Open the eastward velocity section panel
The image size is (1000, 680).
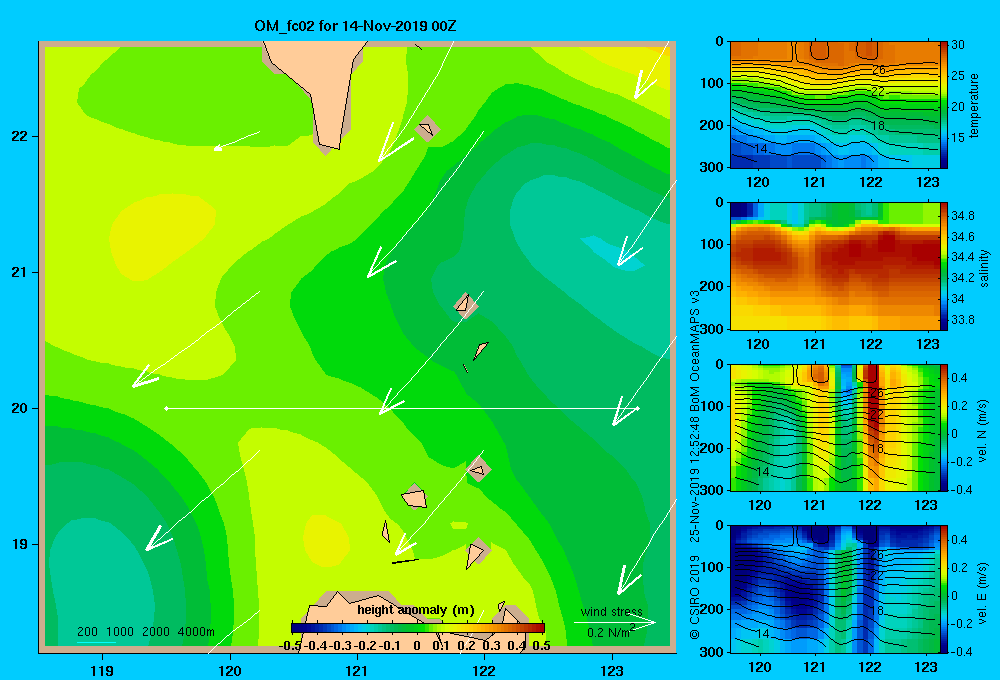[x=834, y=589]
